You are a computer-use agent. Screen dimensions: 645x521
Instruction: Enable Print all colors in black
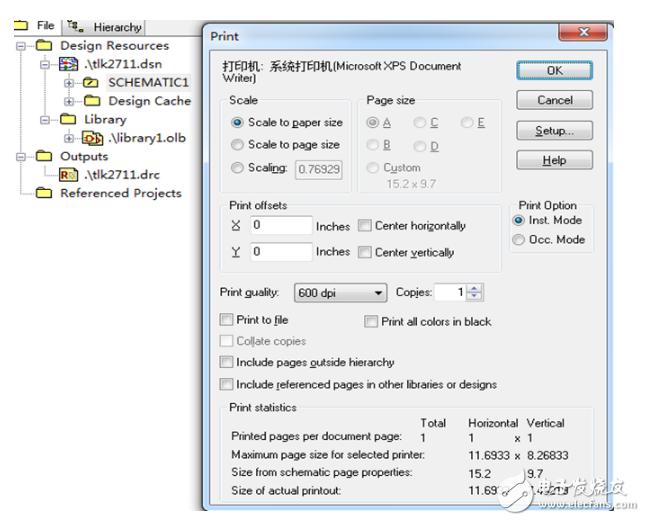(x=371, y=322)
